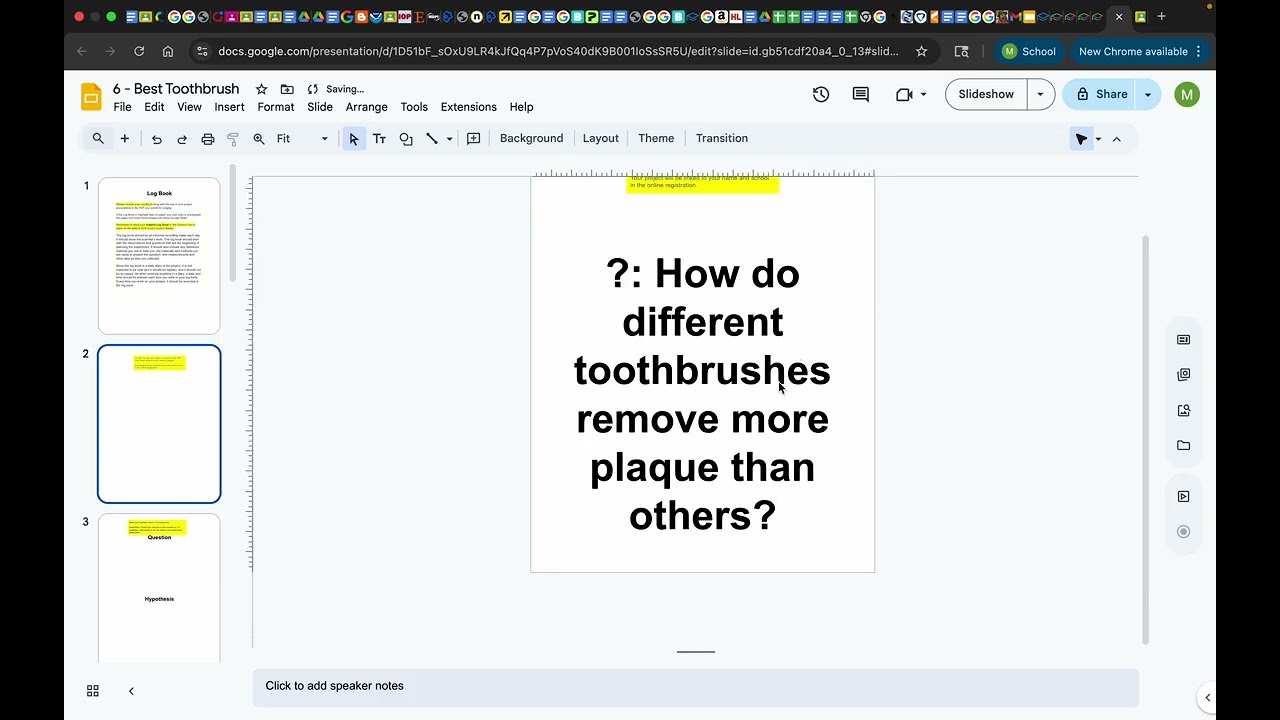Open the Tools menu
1280x720 pixels.
coord(414,107)
